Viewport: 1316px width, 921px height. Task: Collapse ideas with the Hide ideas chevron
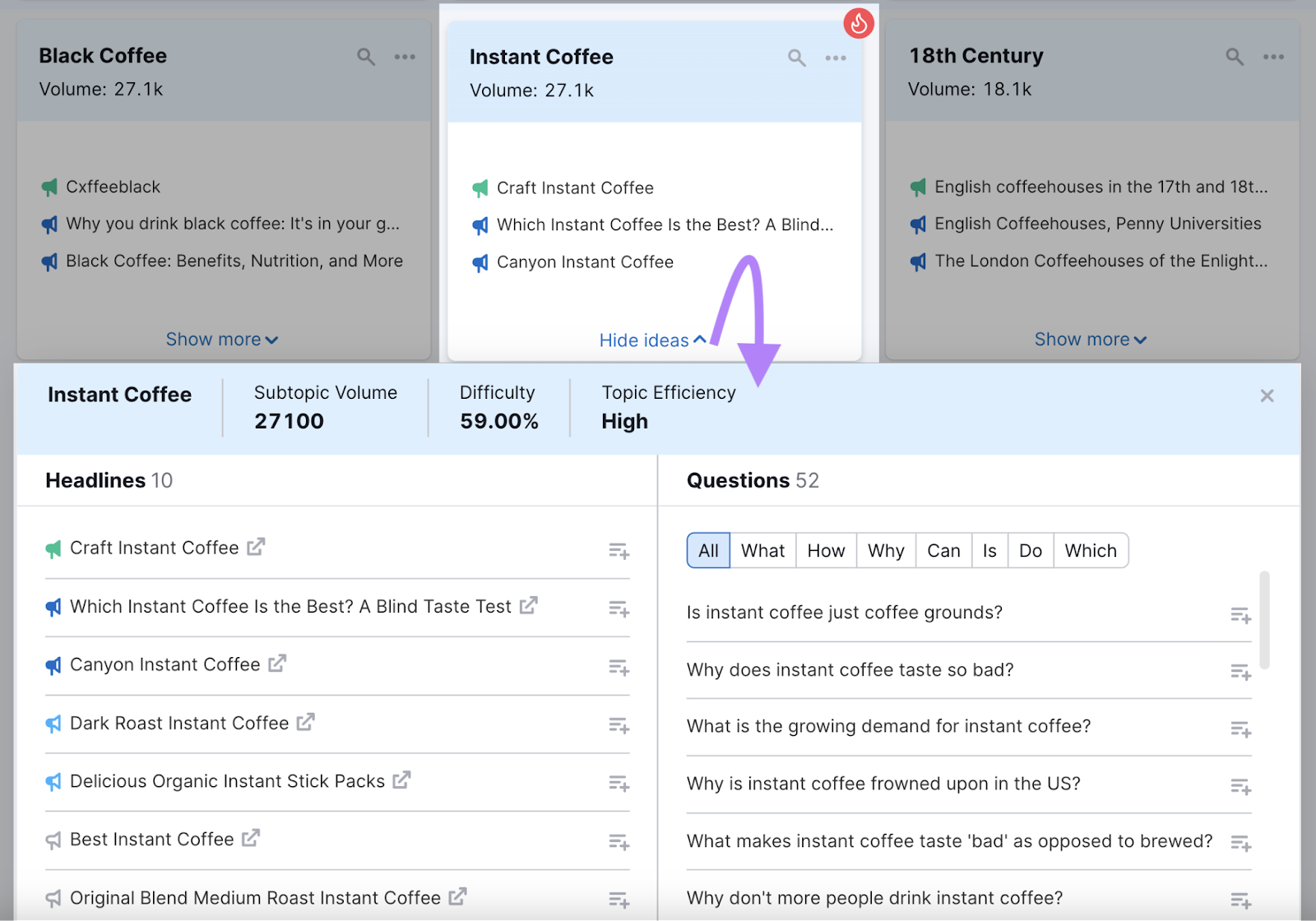click(652, 340)
